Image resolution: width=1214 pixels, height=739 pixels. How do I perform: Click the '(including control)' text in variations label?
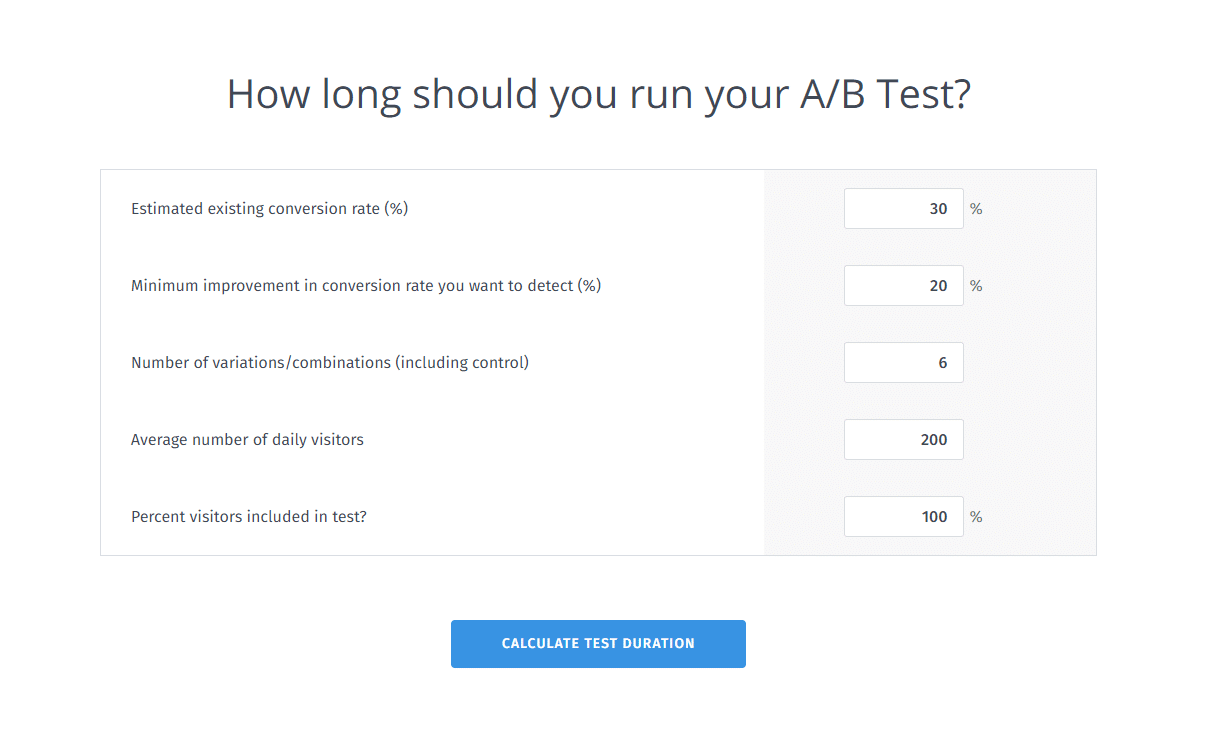tap(462, 363)
